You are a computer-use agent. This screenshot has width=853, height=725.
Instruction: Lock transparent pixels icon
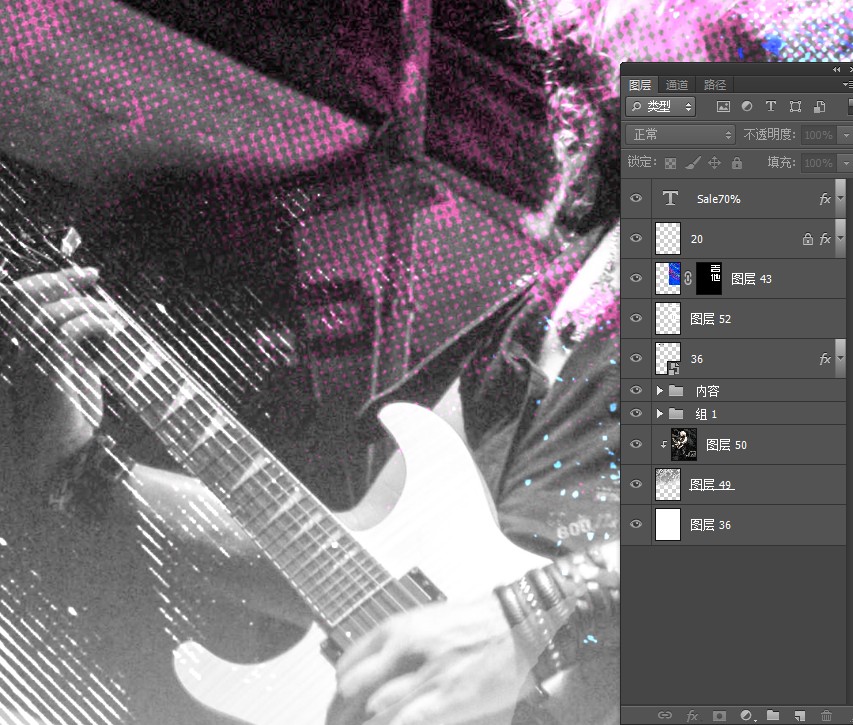pos(671,163)
